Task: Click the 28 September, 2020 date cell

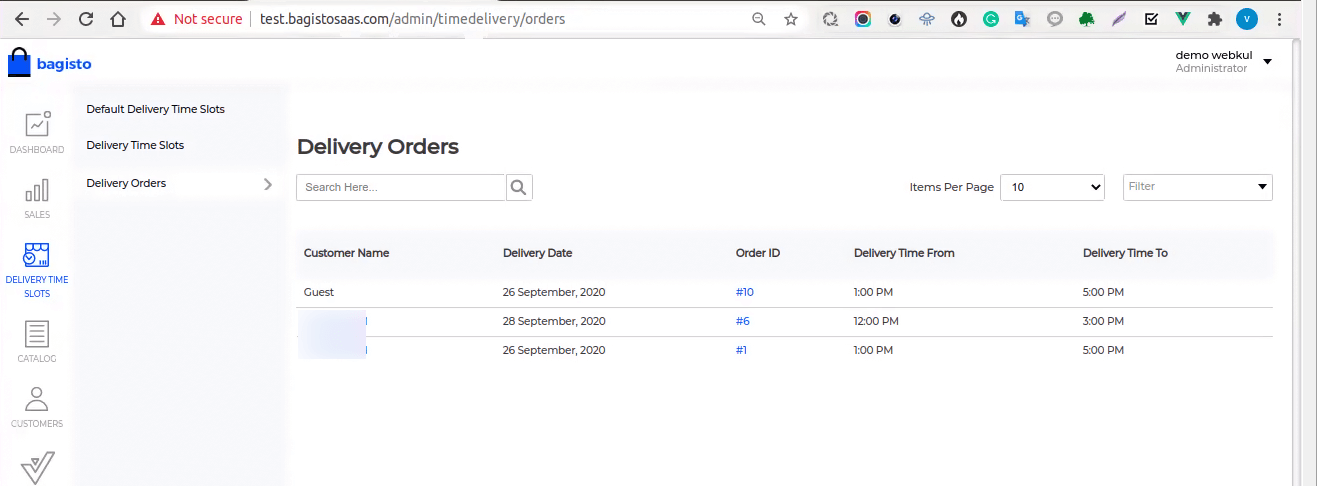Action: [x=554, y=322]
